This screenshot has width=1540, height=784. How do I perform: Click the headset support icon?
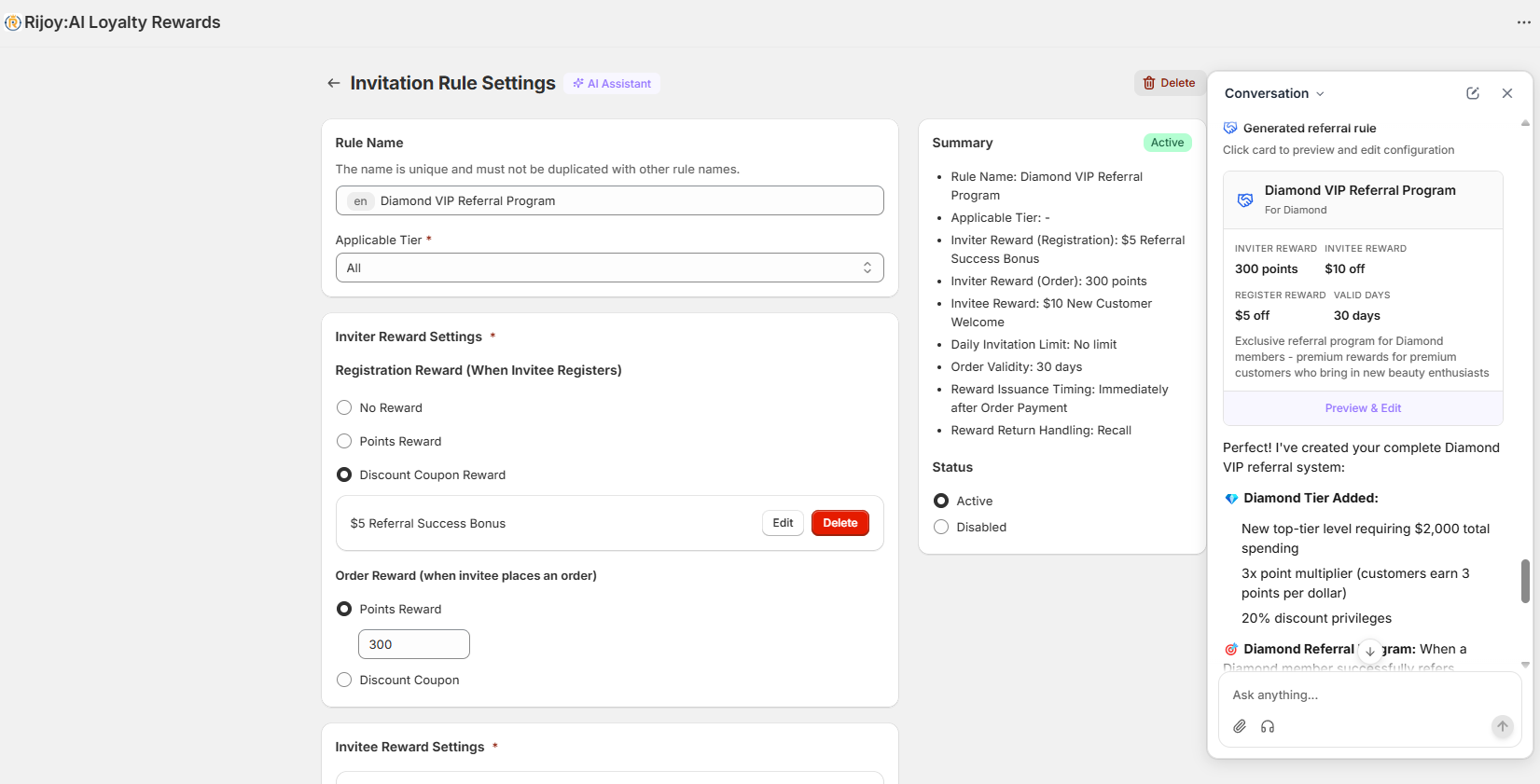1268,726
